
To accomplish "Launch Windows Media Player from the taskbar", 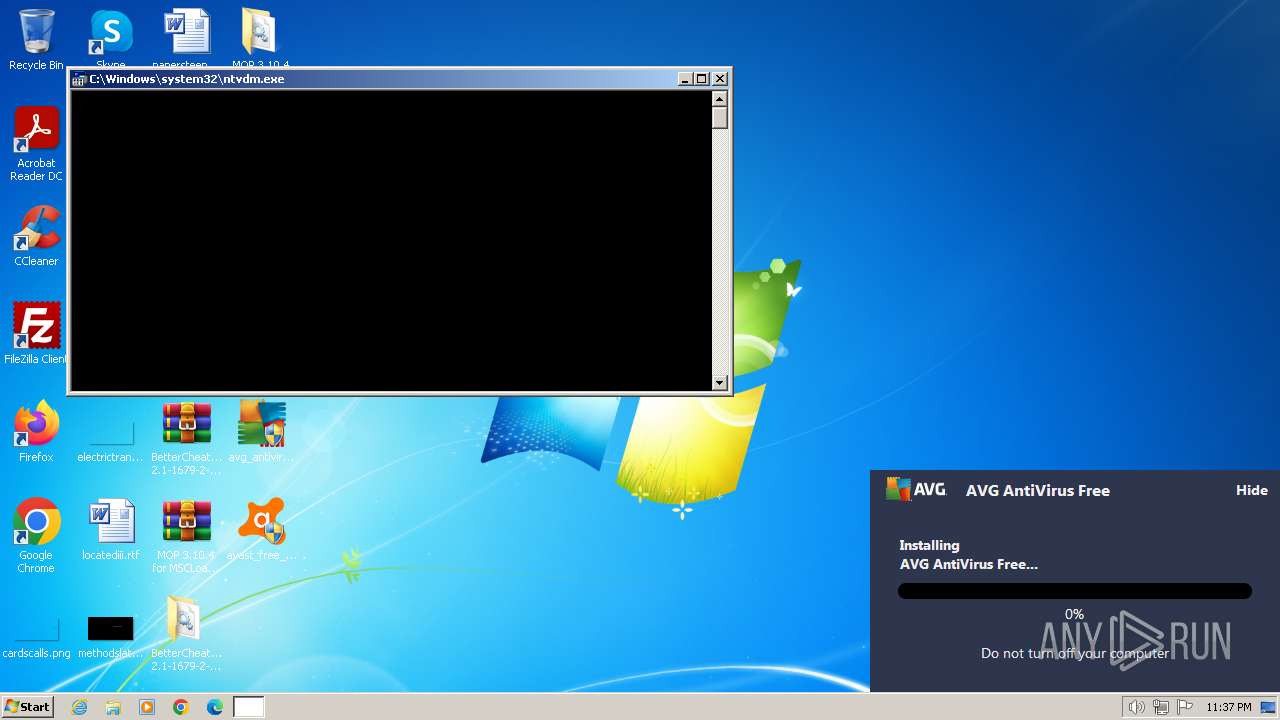I will click(x=147, y=707).
